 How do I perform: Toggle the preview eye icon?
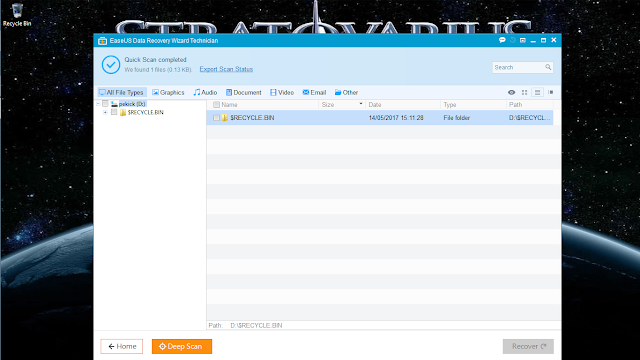point(511,93)
